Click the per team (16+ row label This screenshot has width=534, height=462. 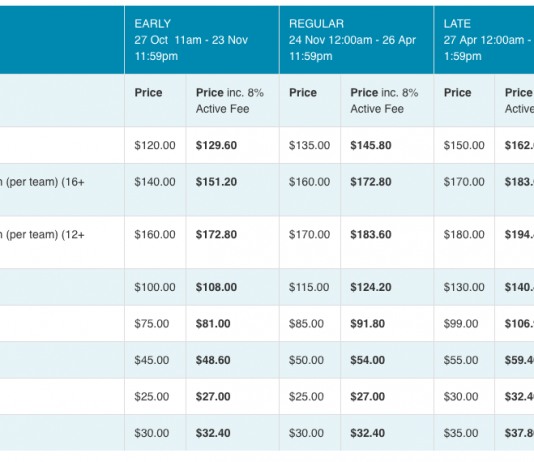42,182
